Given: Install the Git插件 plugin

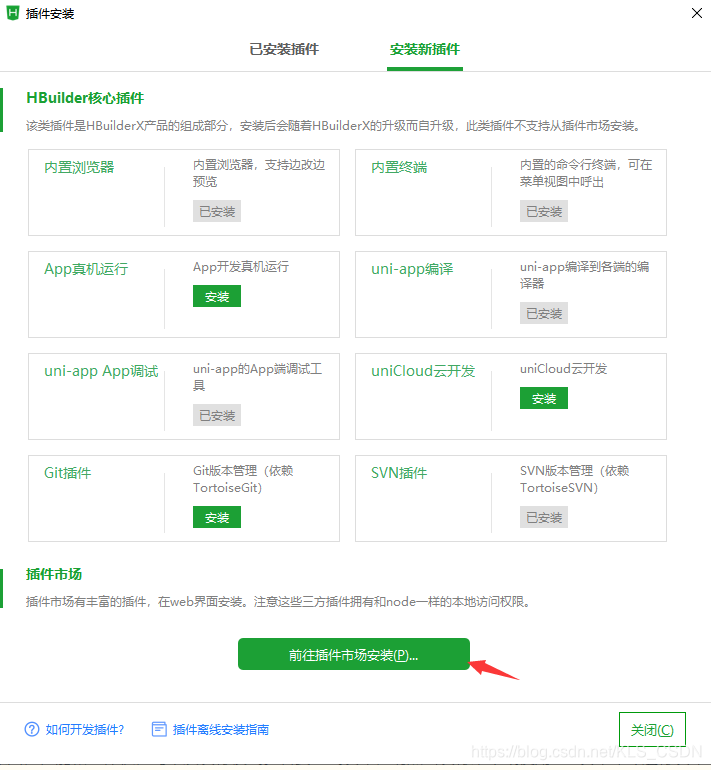Looking at the screenshot, I should [217, 517].
